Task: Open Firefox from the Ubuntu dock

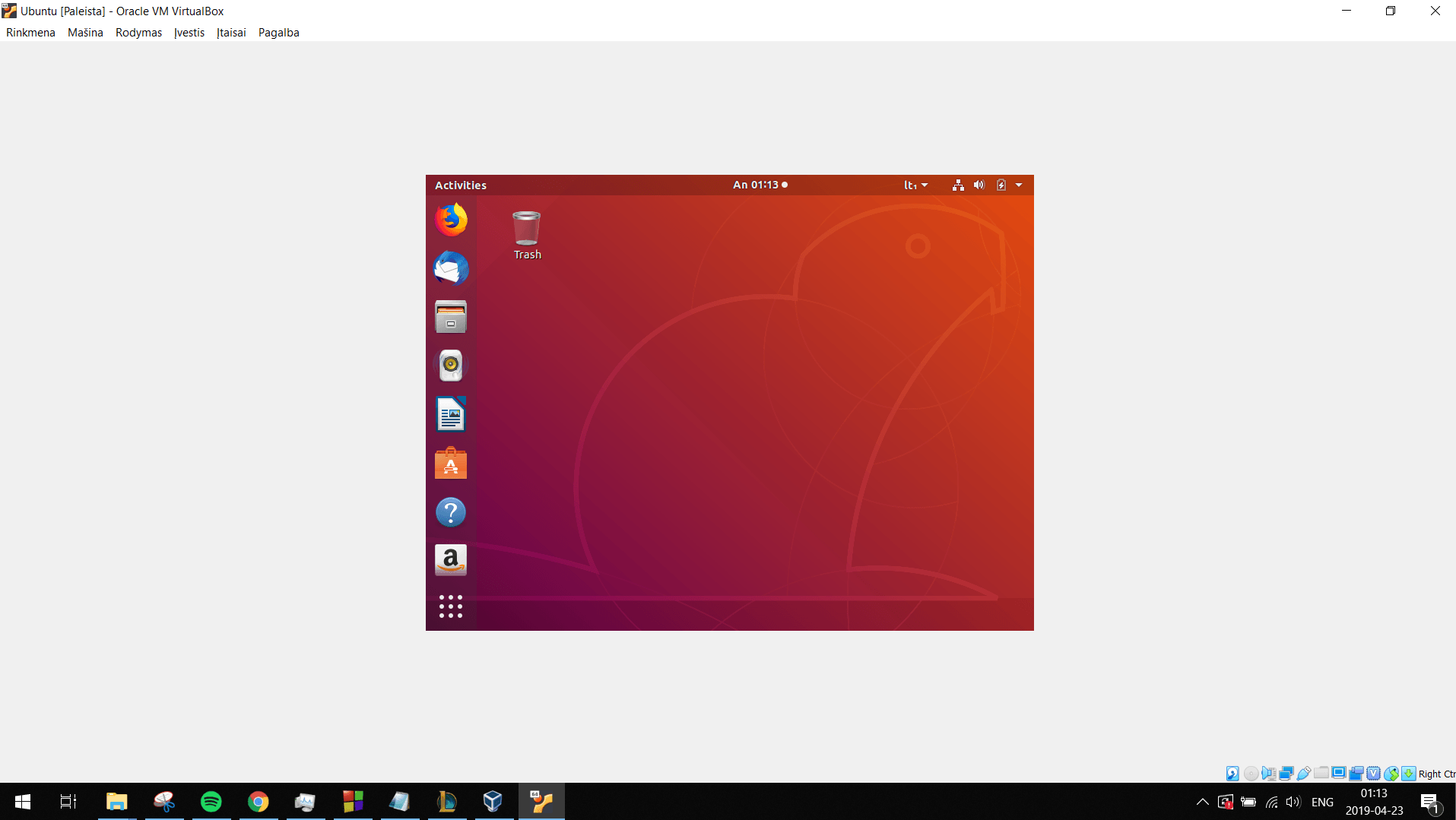Action: 450,220
